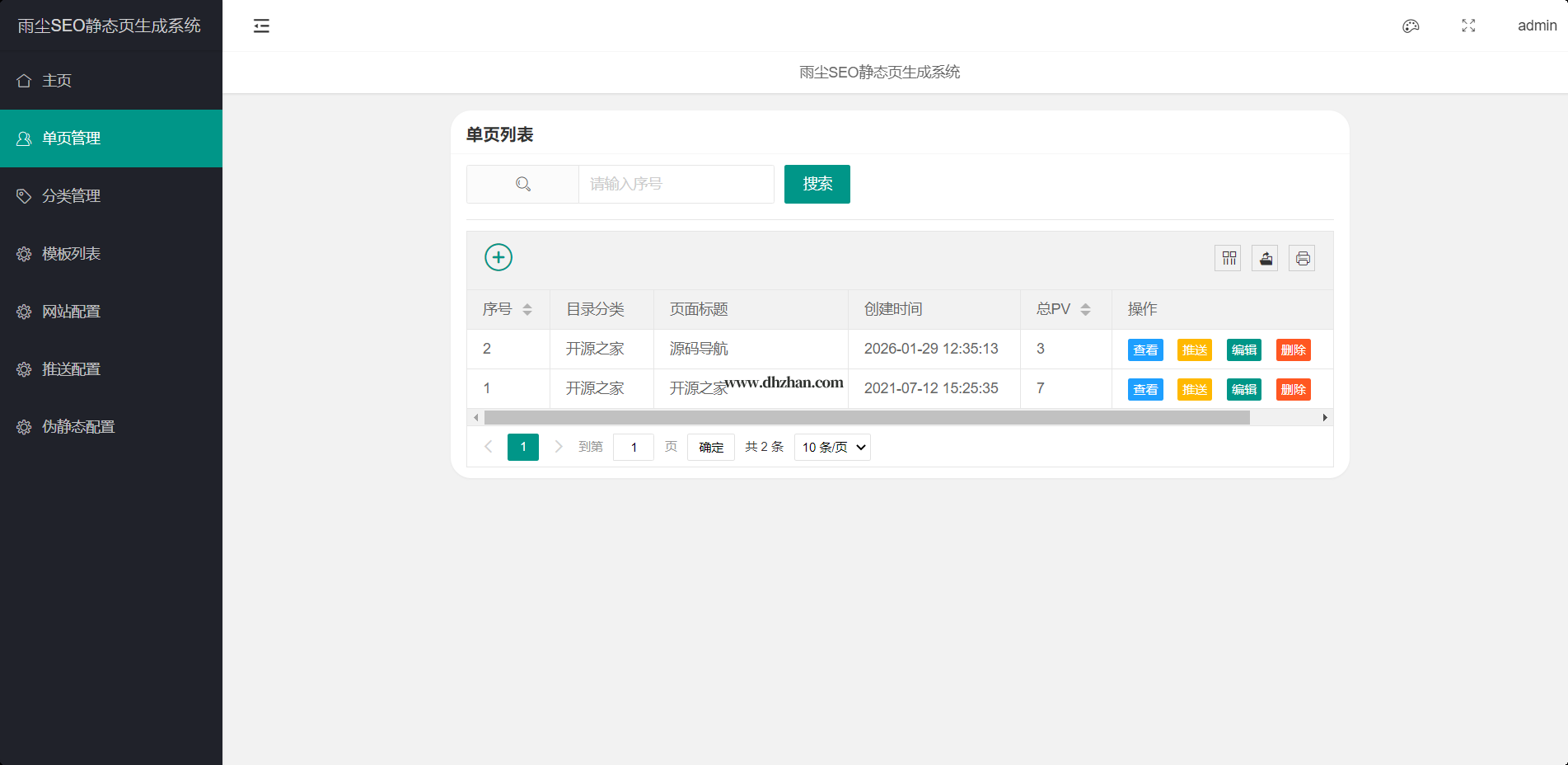Enter fullscreen using the expand icon
Image resolution: width=1568 pixels, height=765 pixels.
click(1468, 26)
